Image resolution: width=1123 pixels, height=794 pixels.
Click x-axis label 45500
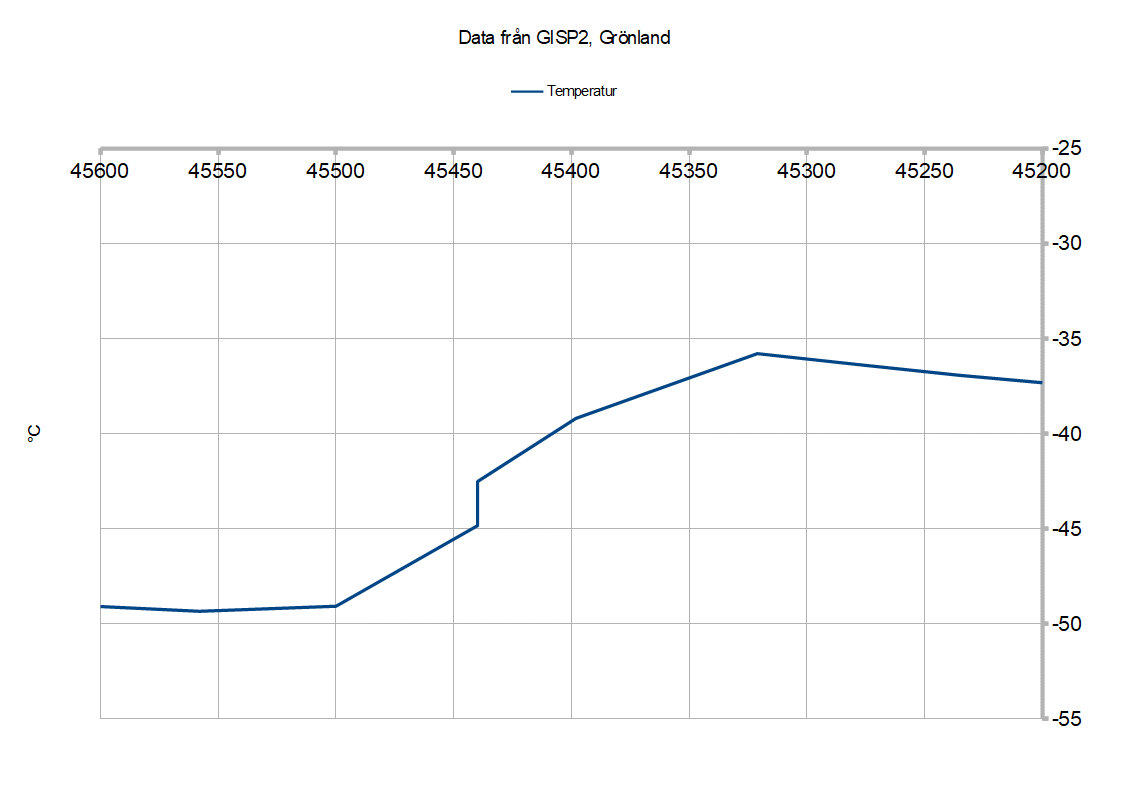335,171
